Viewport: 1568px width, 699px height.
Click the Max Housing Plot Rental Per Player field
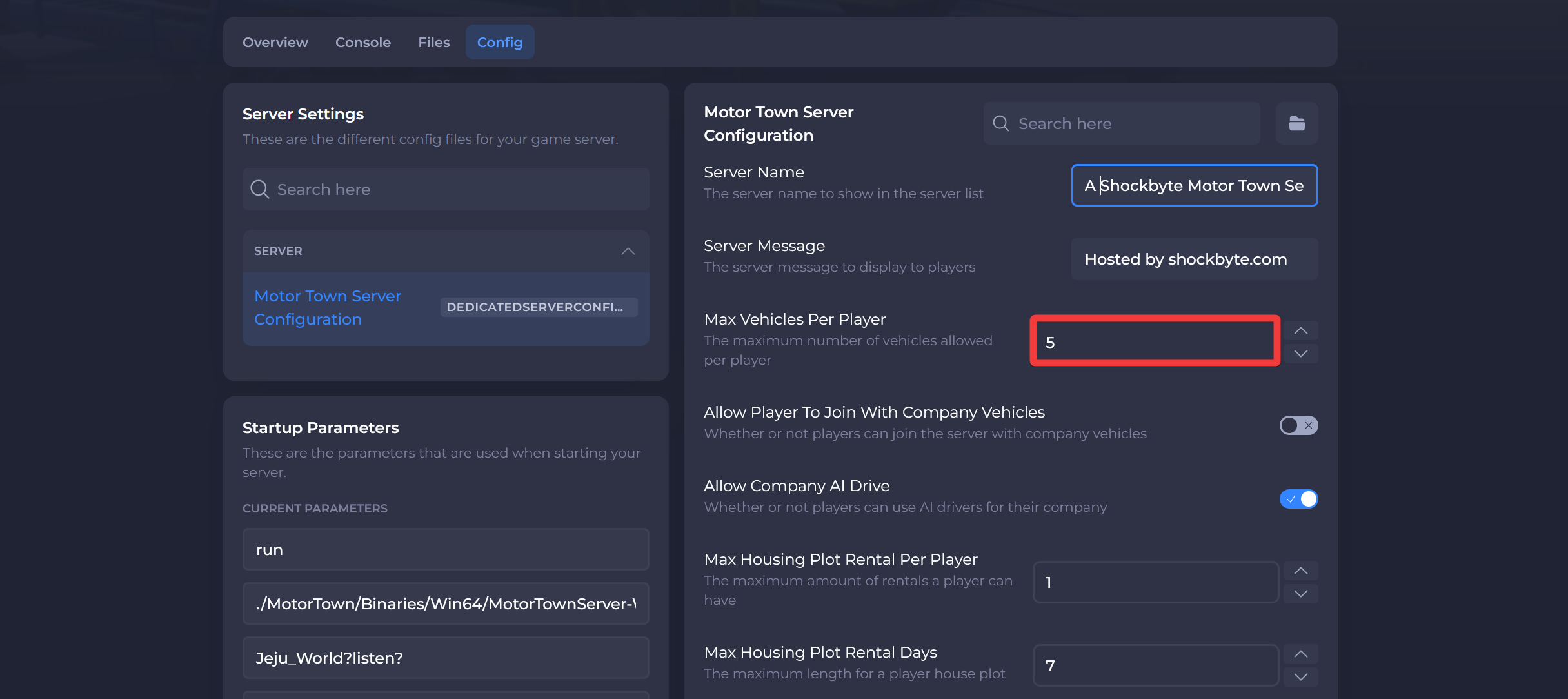[x=1156, y=582]
